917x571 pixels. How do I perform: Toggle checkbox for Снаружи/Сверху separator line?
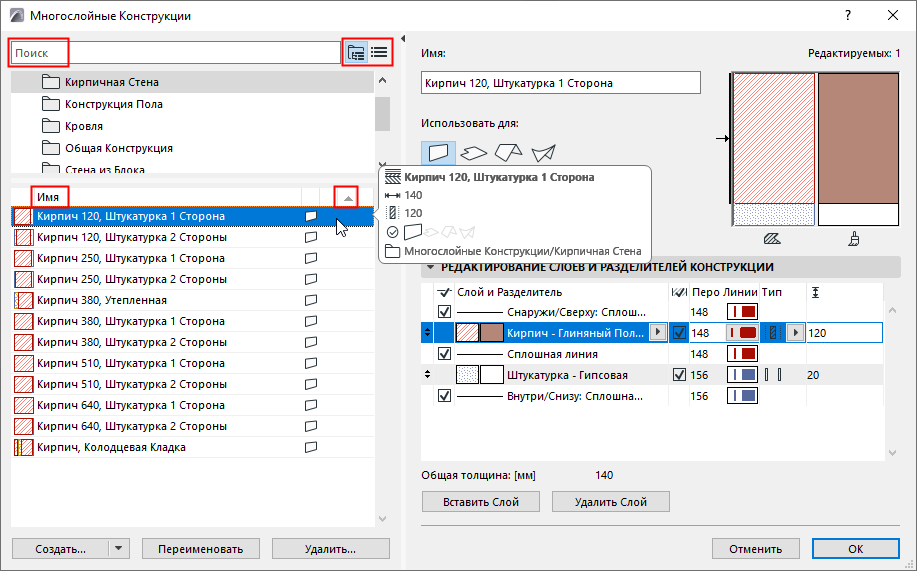(444, 312)
